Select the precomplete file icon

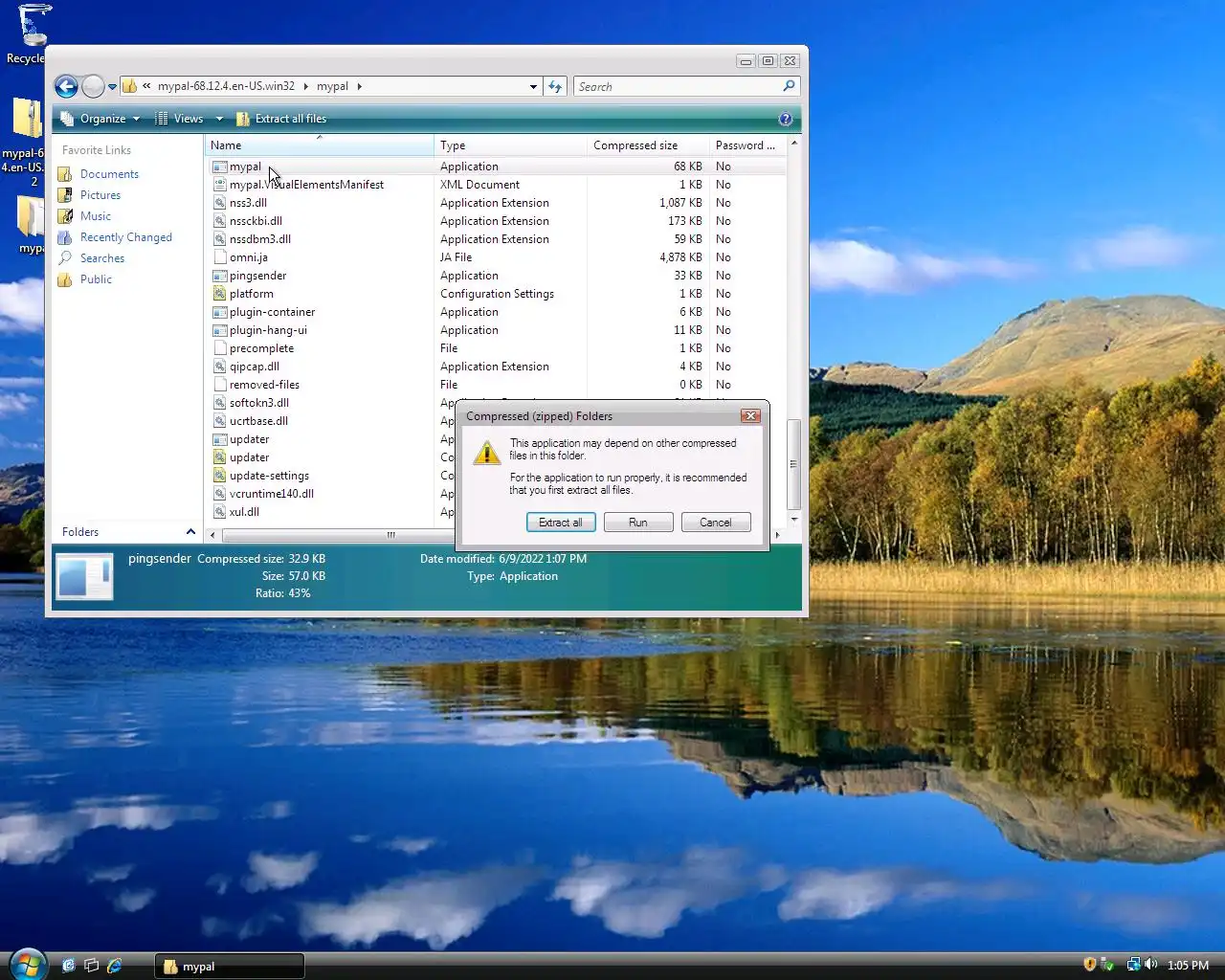220,348
